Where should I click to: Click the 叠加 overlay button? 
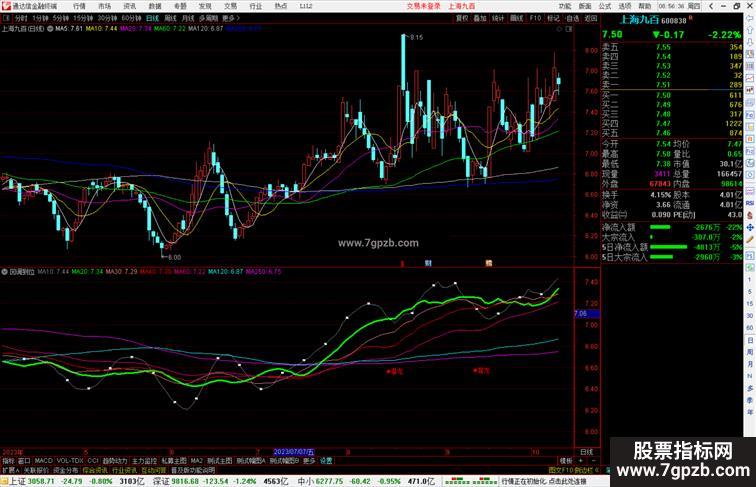point(480,18)
